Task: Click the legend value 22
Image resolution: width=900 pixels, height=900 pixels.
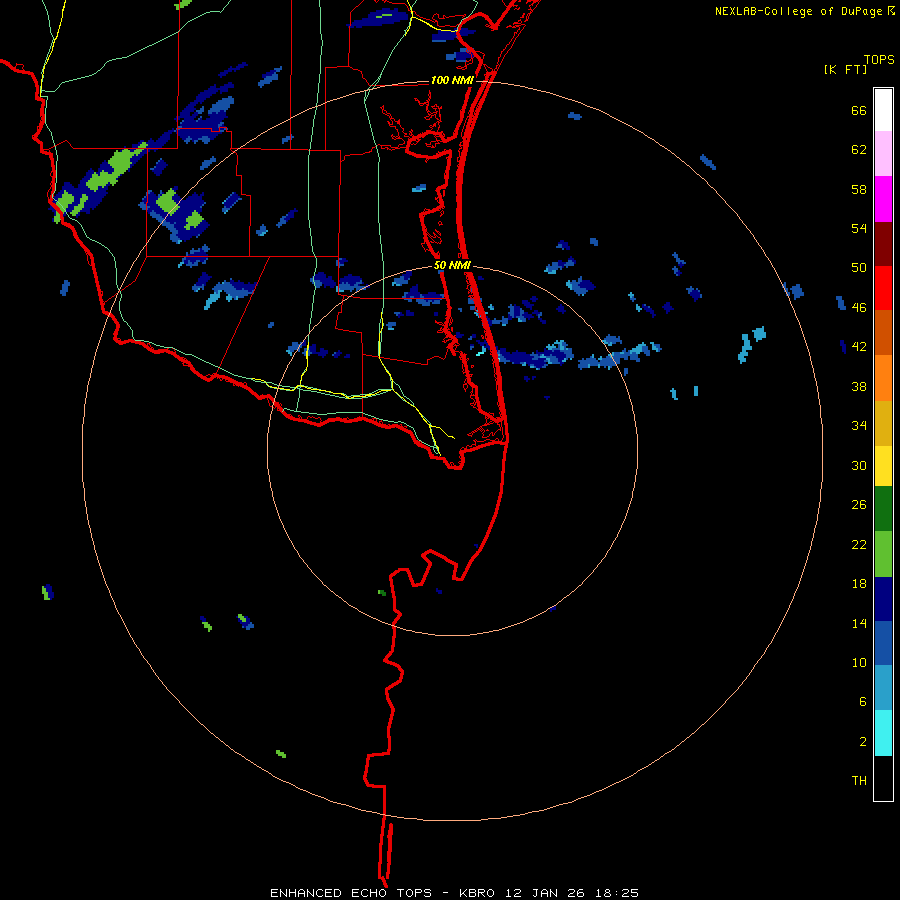Action: click(x=859, y=544)
